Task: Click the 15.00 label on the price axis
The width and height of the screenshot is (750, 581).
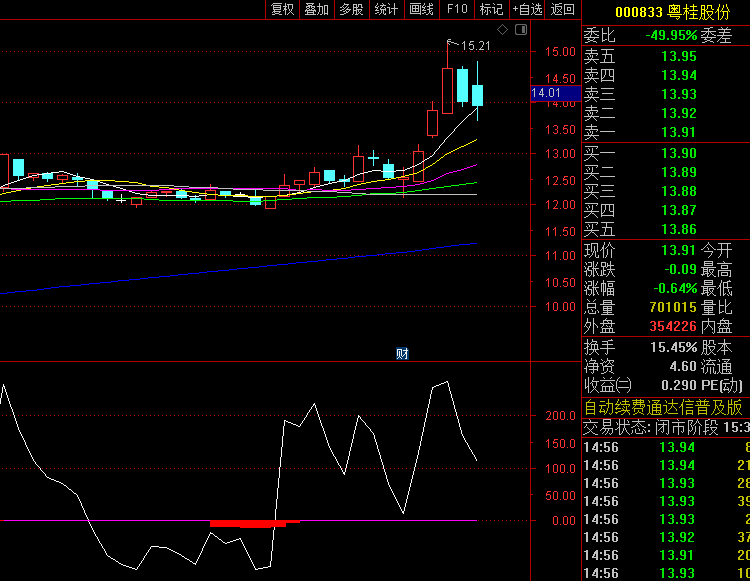Action: (x=560, y=52)
